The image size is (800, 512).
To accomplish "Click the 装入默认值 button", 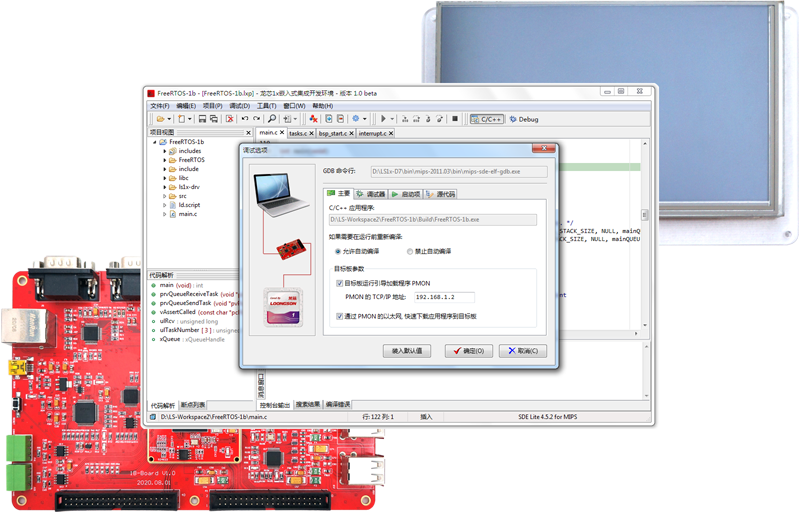I will (407, 351).
